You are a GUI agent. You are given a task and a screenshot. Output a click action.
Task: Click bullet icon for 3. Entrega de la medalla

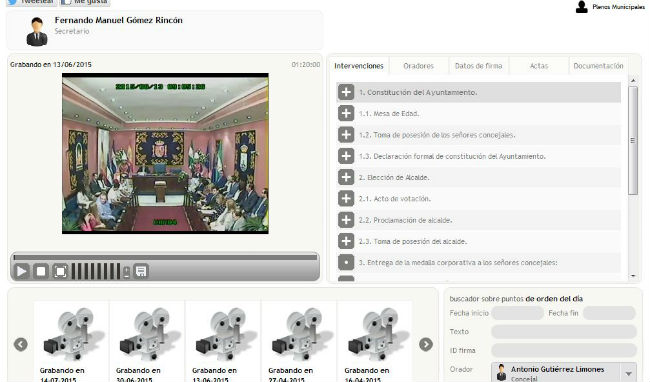pyautogui.click(x=346, y=262)
